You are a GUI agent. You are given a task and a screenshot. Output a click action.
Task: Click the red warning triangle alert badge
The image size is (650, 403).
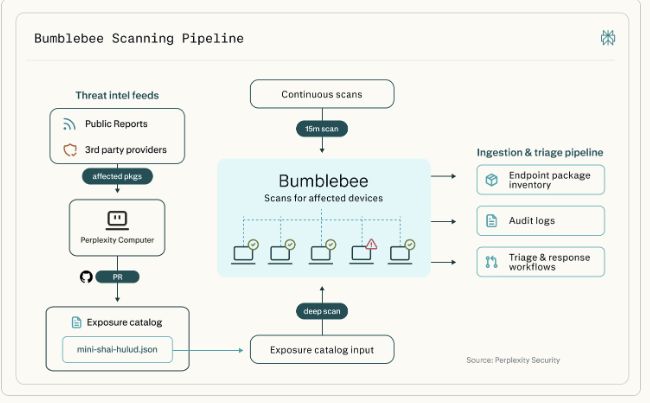point(371,244)
